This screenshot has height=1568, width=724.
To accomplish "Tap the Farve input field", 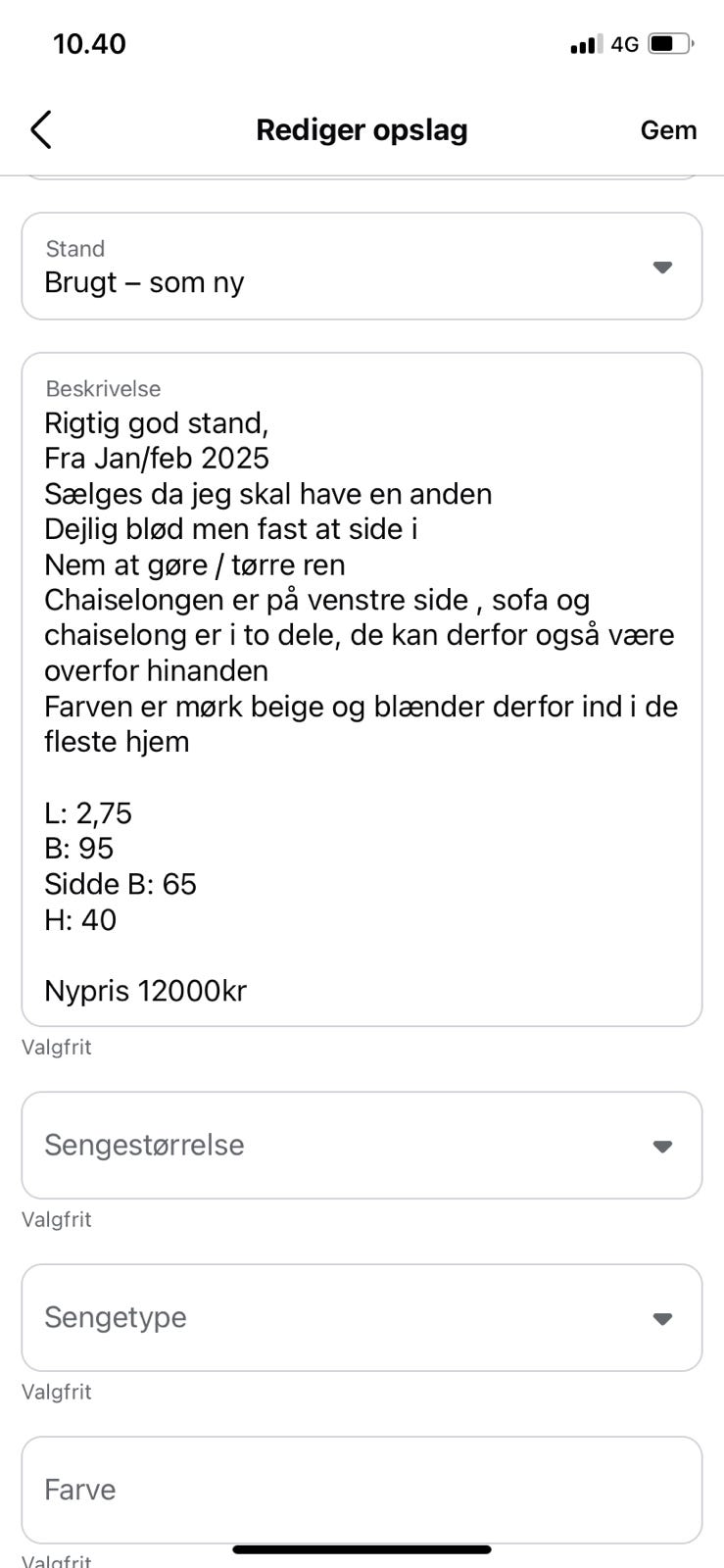I will click(x=362, y=1490).
